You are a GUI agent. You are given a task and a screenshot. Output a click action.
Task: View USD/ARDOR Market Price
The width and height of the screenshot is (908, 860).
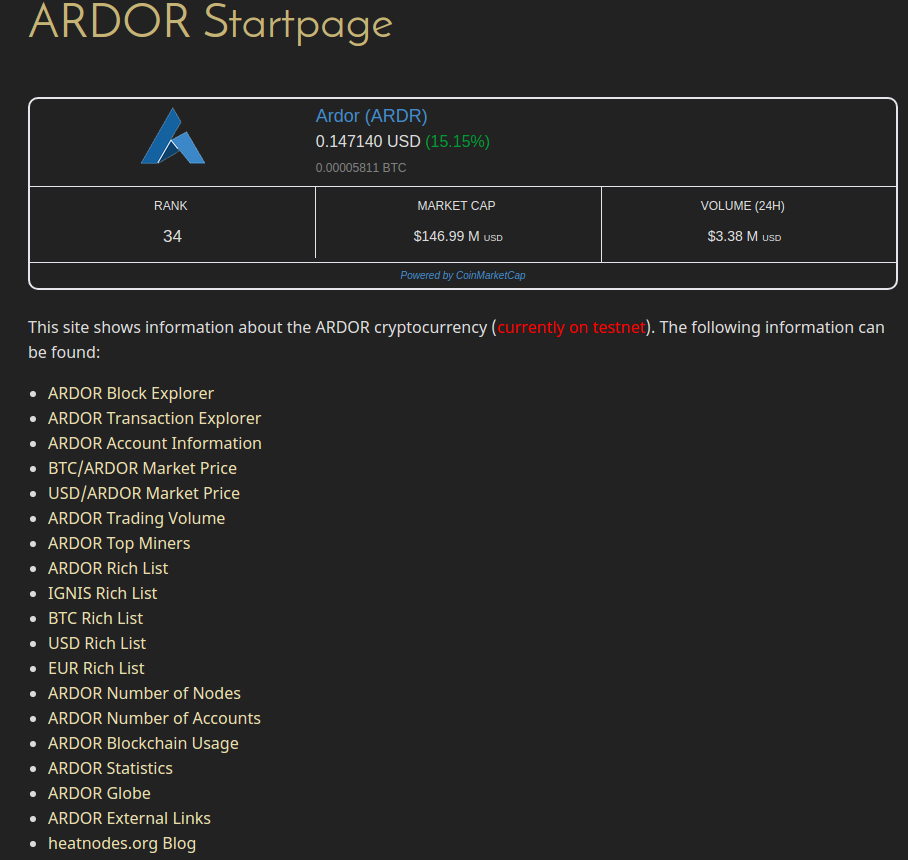[144, 493]
